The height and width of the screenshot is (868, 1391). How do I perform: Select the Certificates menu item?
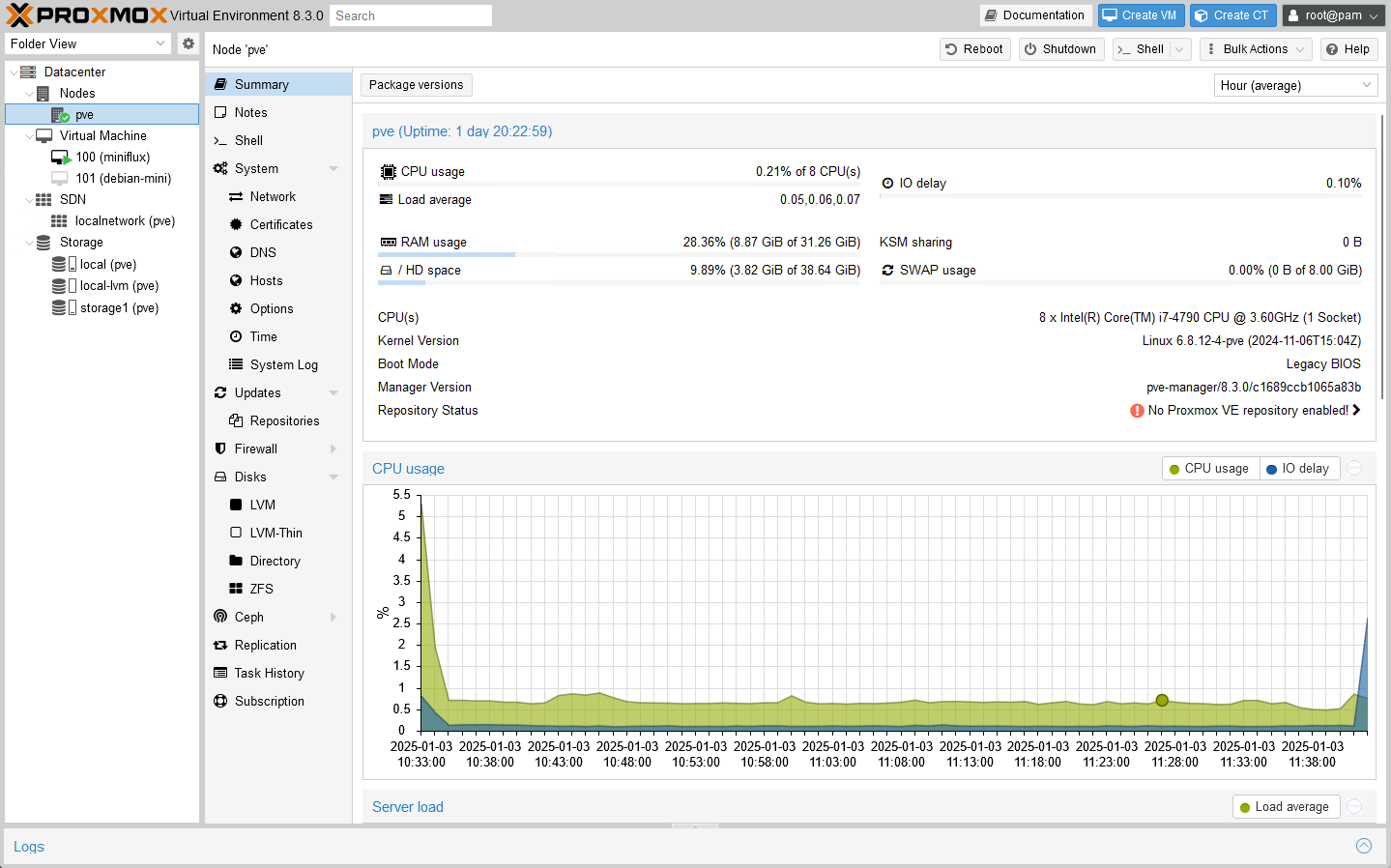coord(280,224)
